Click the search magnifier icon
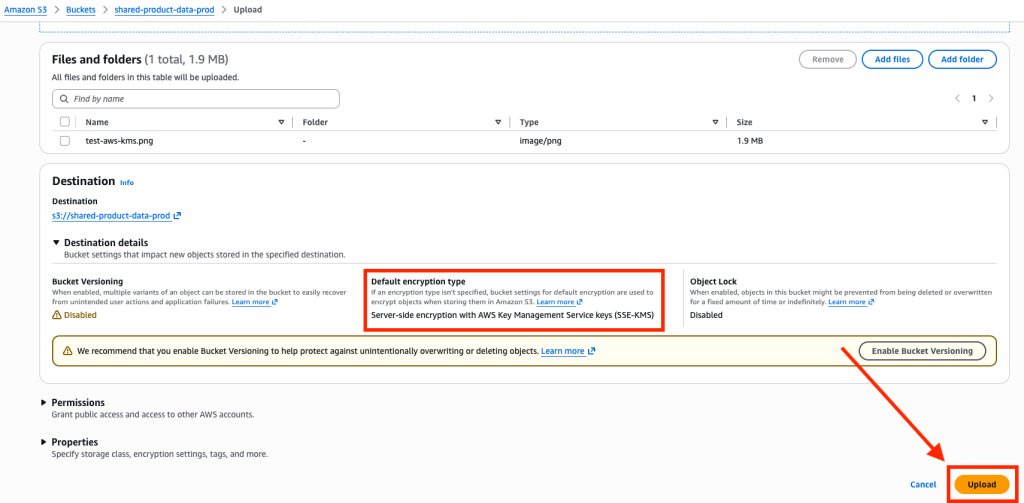The image size is (1024, 503). point(64,99)
